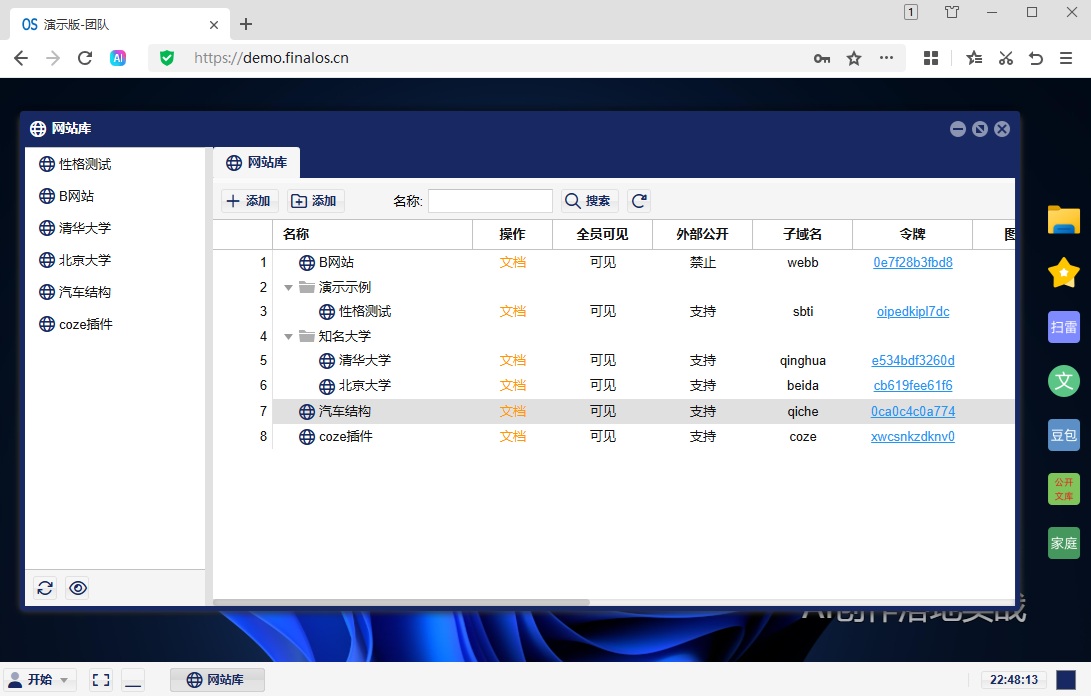Image resolution: width=1091 pixels, height=696 pixels.
Task: Click the taskbar clock 22:48:13
Action: 1014,680
